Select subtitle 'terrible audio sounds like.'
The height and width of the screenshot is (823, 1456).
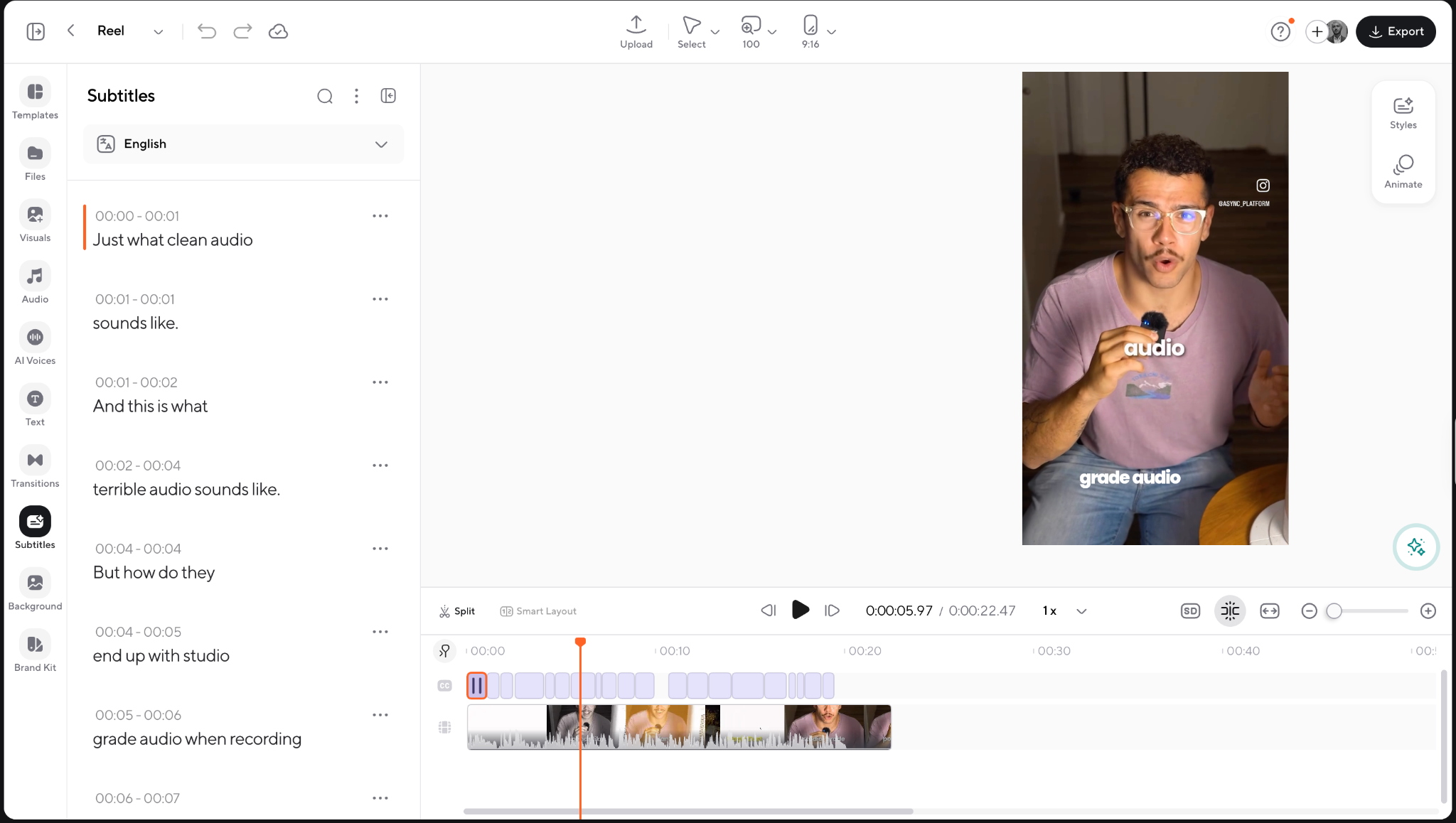click(x=186, y=490)
